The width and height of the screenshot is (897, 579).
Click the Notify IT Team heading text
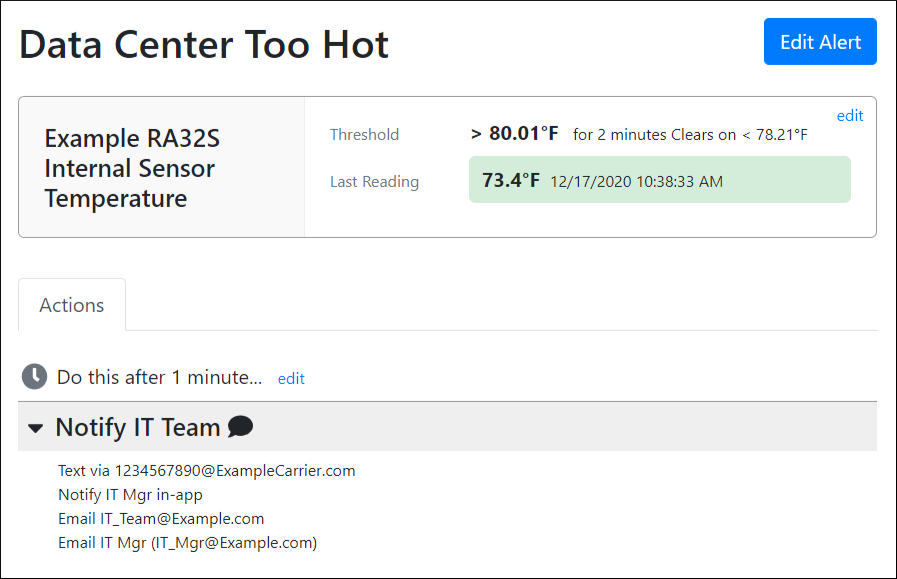137,427
